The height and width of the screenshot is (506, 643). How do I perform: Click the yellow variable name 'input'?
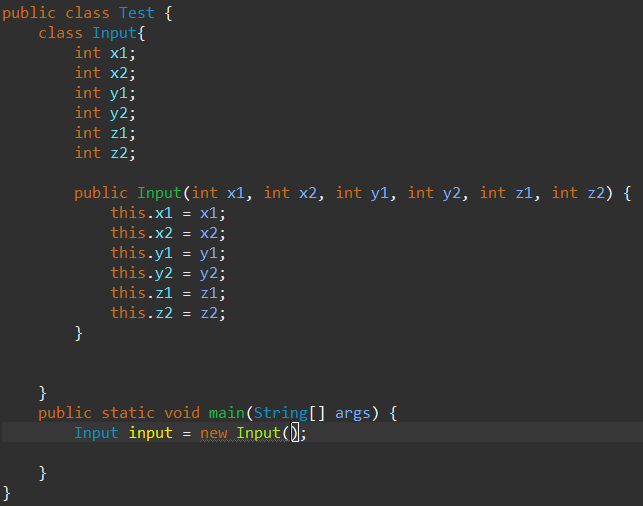[150, 434]
